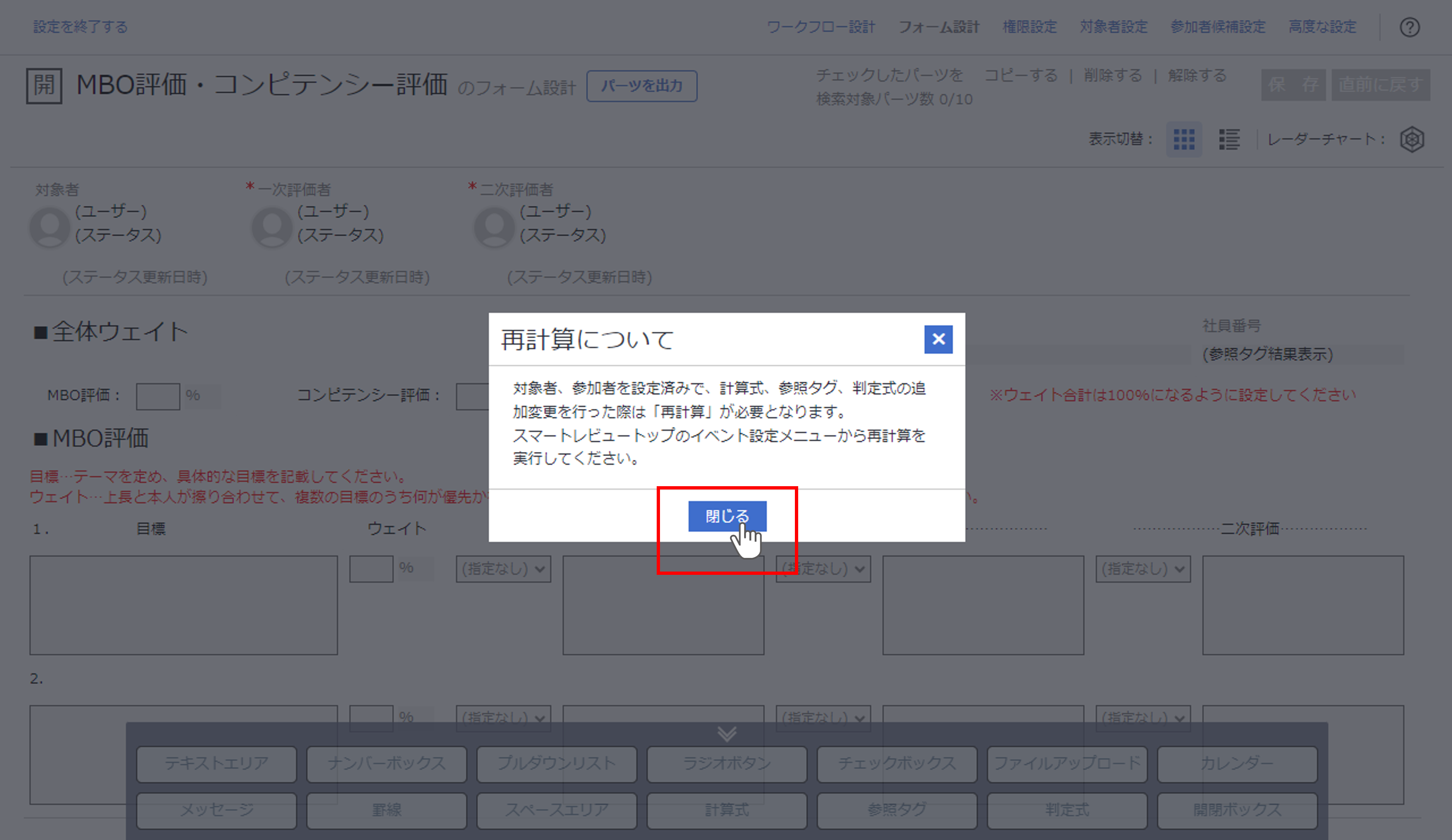
Task: Click the 閉じる button in the dialog
Action: point(727,515)
